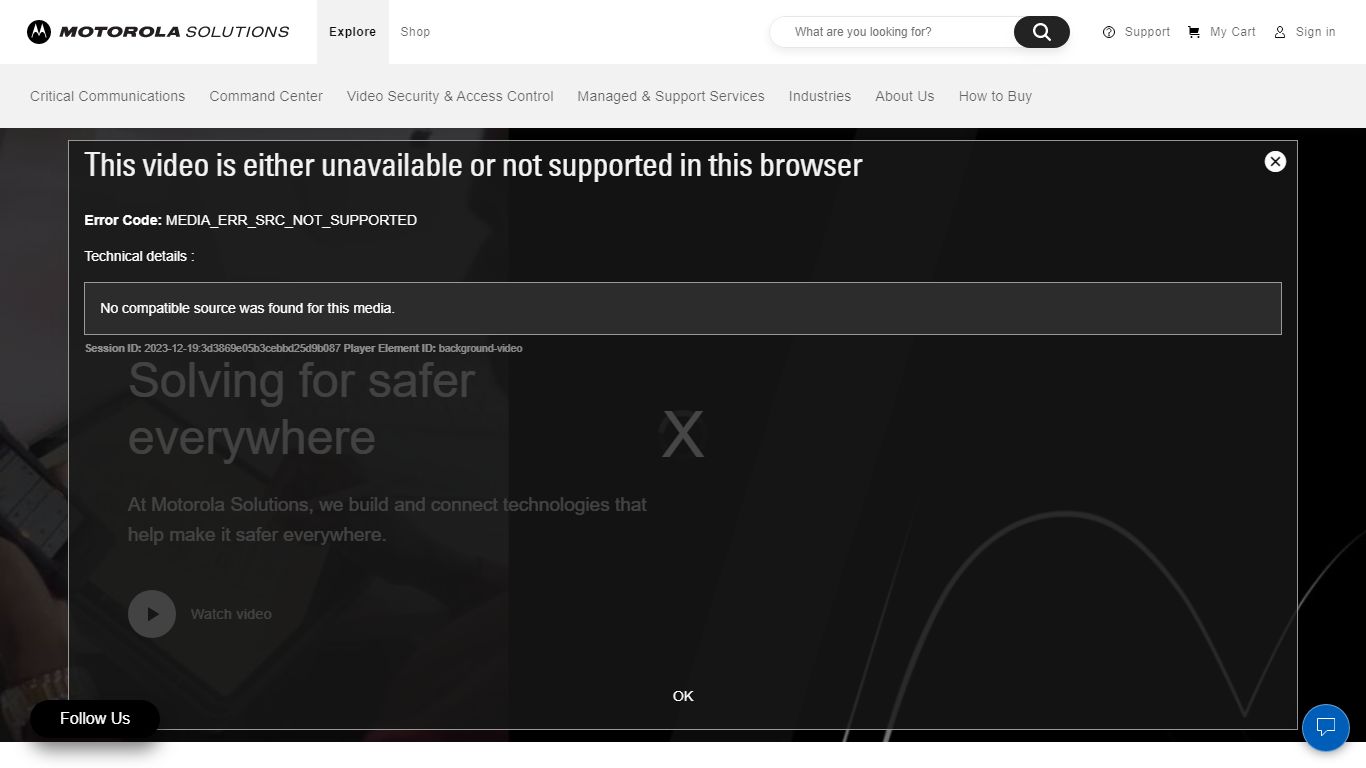Click the MEDIA_ERR_SRC_NOT_SUPPORTED error code
This screenshot has width=1366, height=768.
pos(291,220)
